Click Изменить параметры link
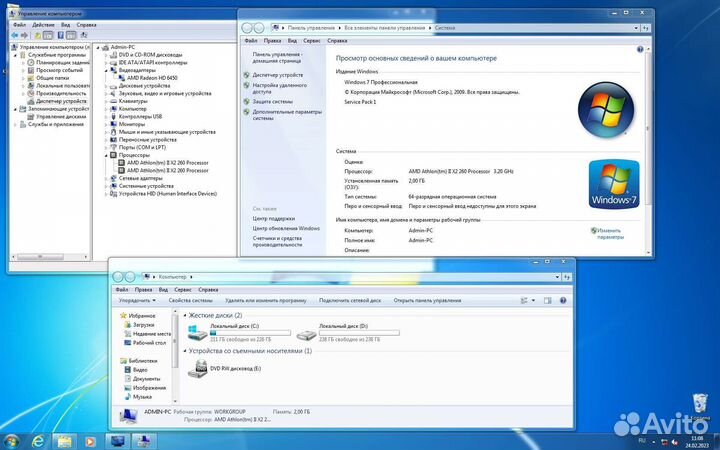This screenshot has height=450, width=720. (610, 234)
